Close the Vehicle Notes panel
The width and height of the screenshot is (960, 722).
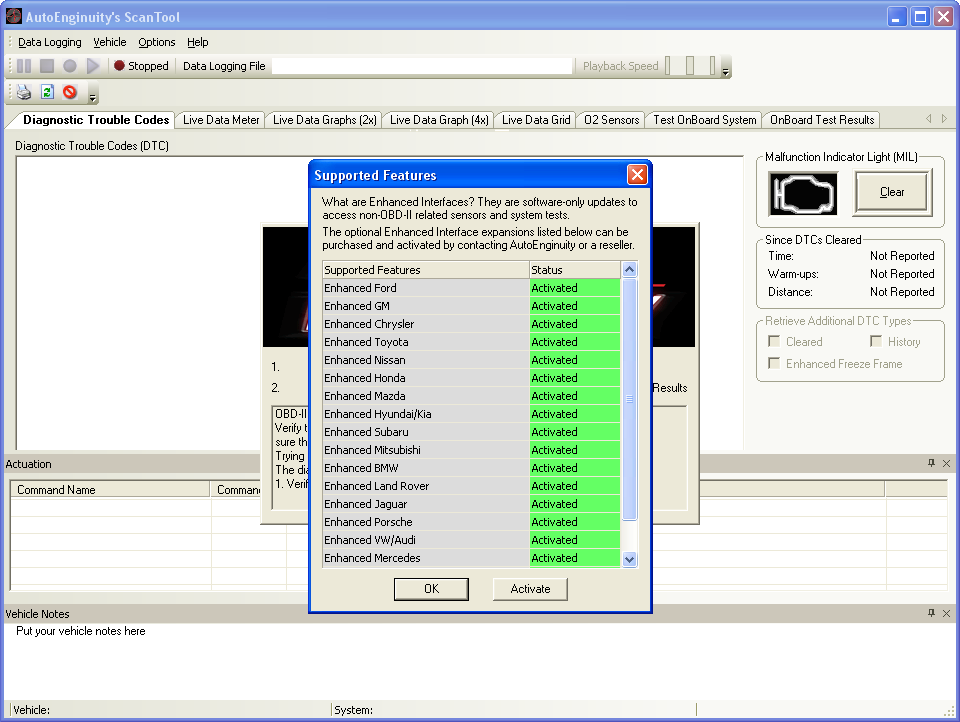(x=947, y=614)
